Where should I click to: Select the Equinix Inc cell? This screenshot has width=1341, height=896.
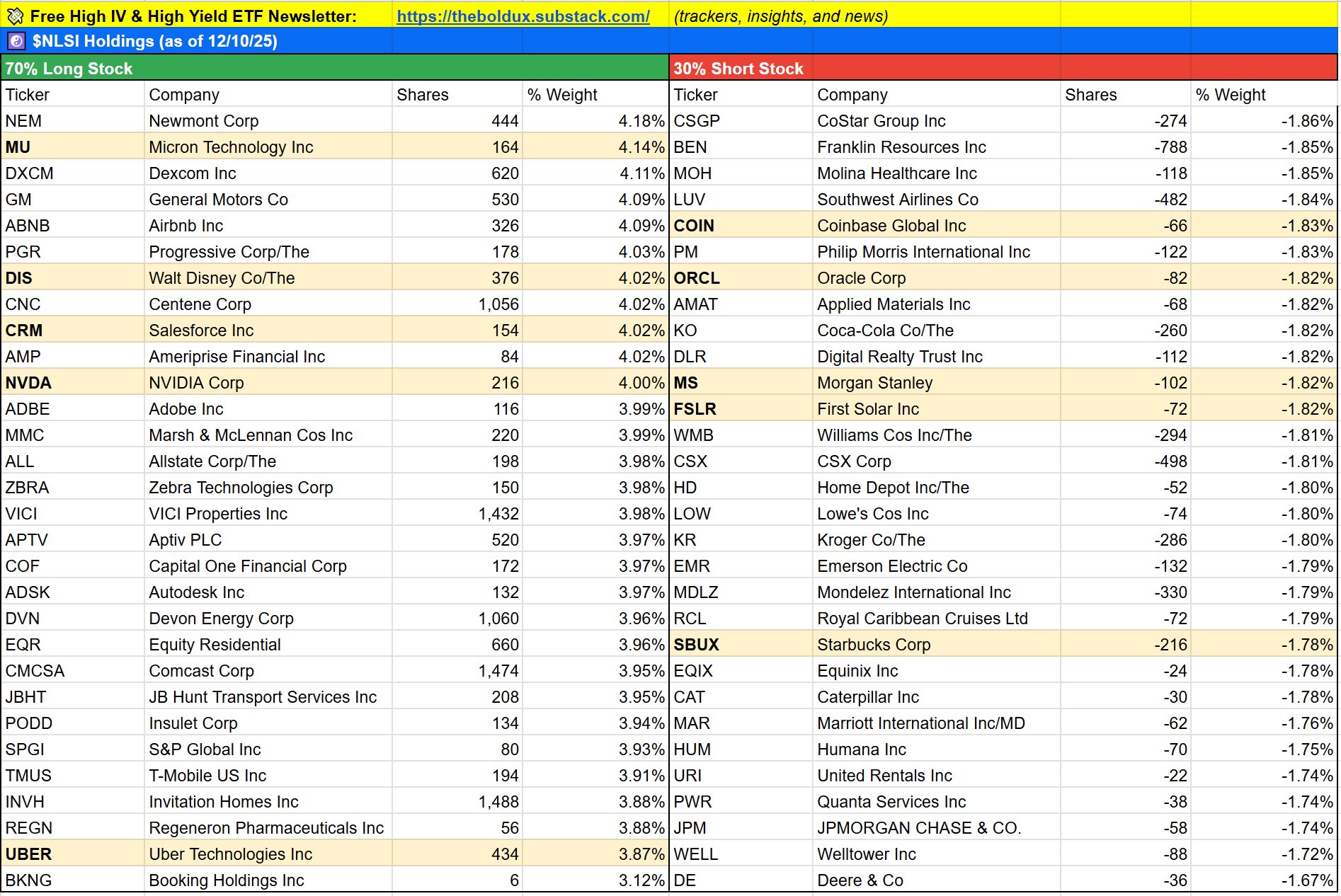pyautogui.click(x=937, y=671)
